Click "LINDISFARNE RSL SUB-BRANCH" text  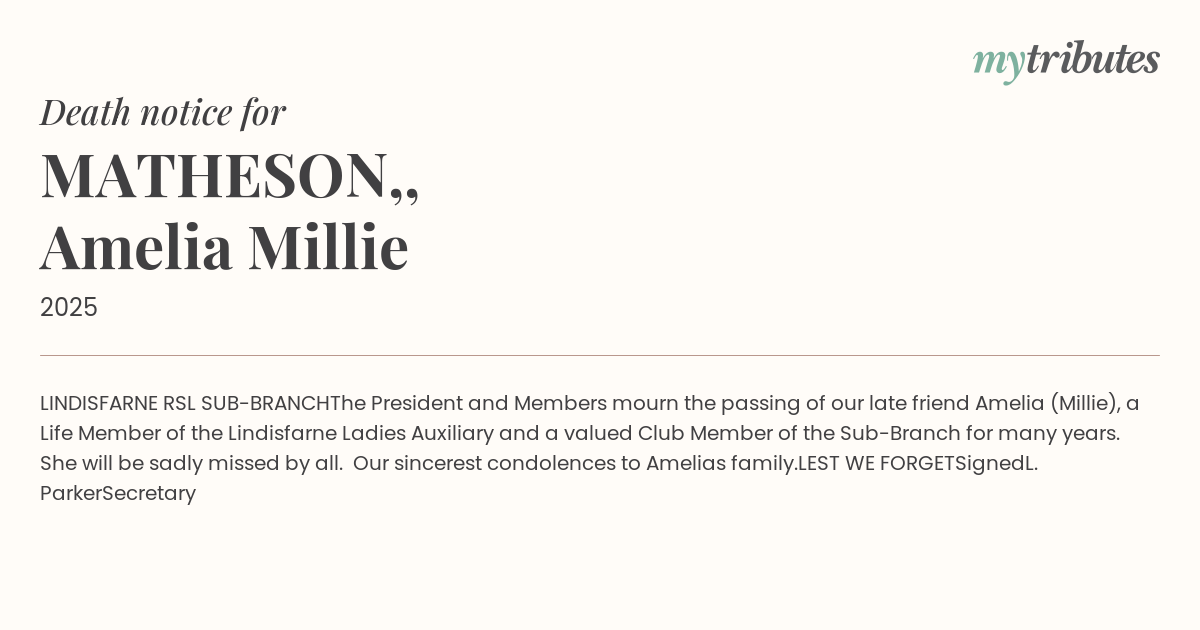coord(185,404)
